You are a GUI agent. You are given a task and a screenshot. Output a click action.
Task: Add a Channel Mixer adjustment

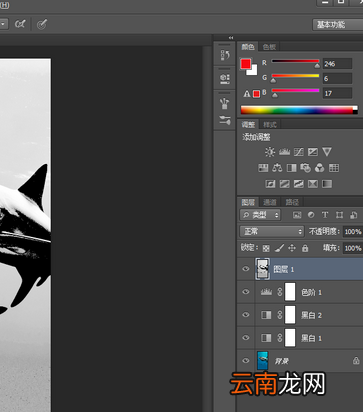point(320,168)
